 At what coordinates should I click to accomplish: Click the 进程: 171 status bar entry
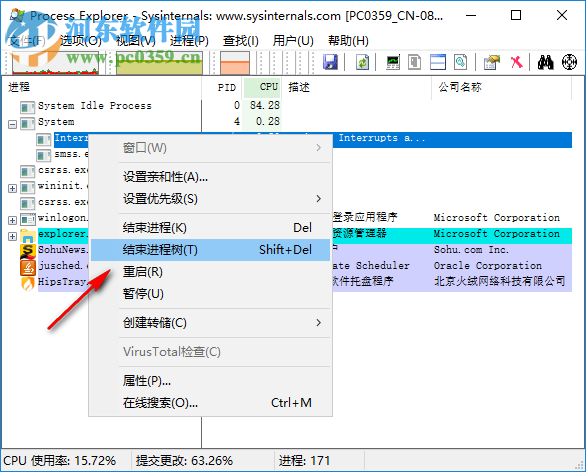tap(304, 461)
